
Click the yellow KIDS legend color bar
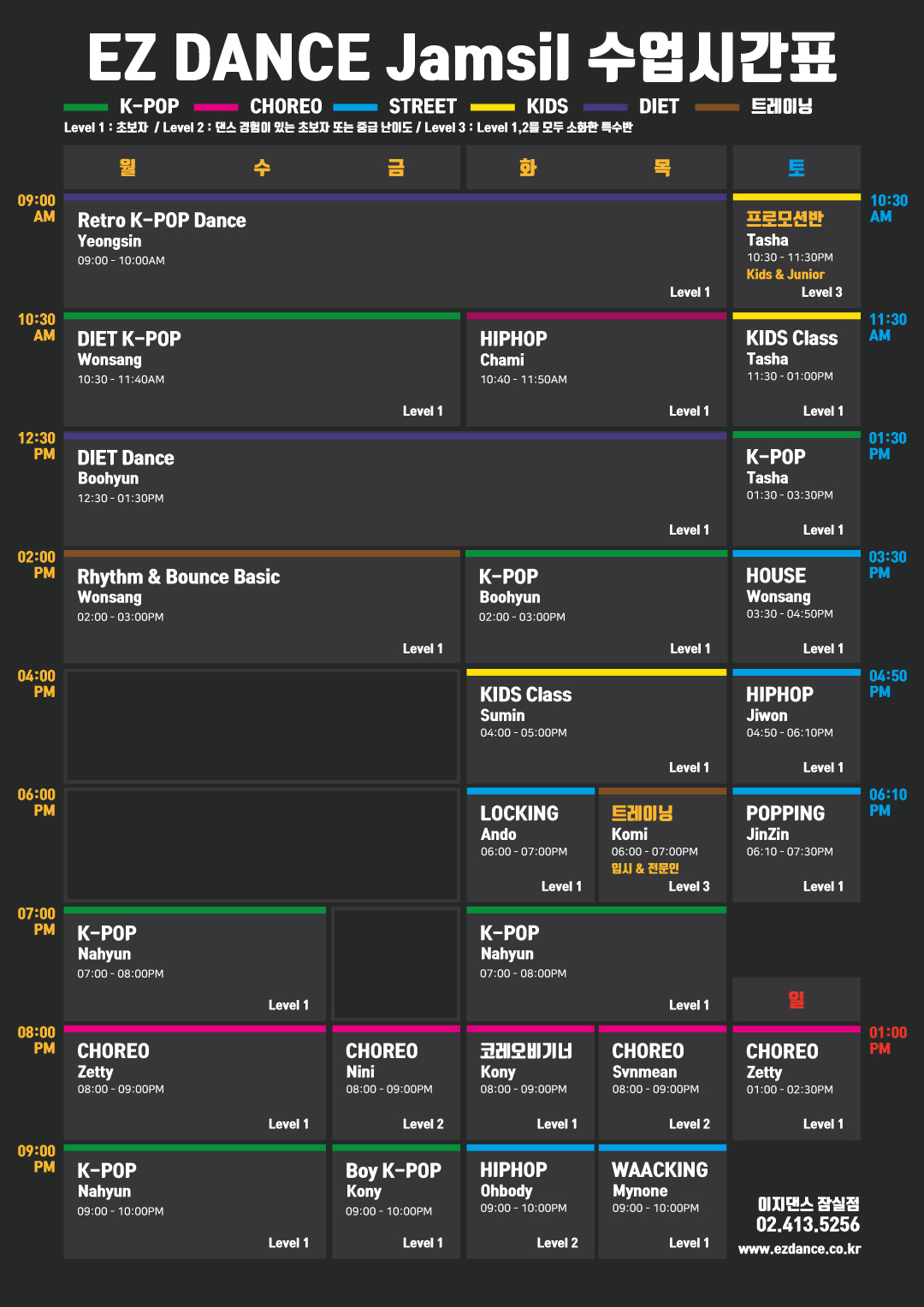(x=493, y=108)
